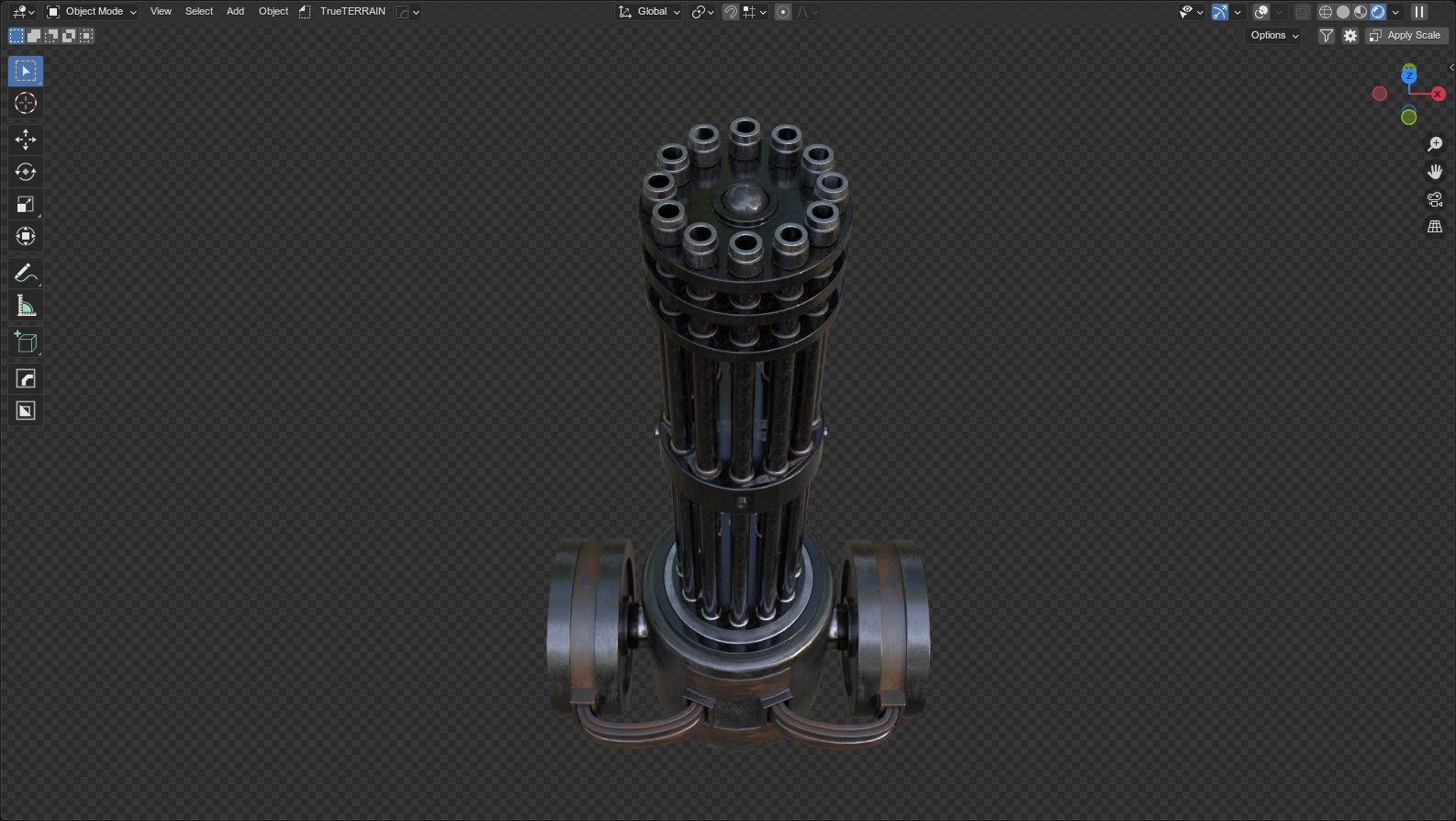Toggle viewport overlays
Screen dimensions: 1456x821
coord(1262,12)
